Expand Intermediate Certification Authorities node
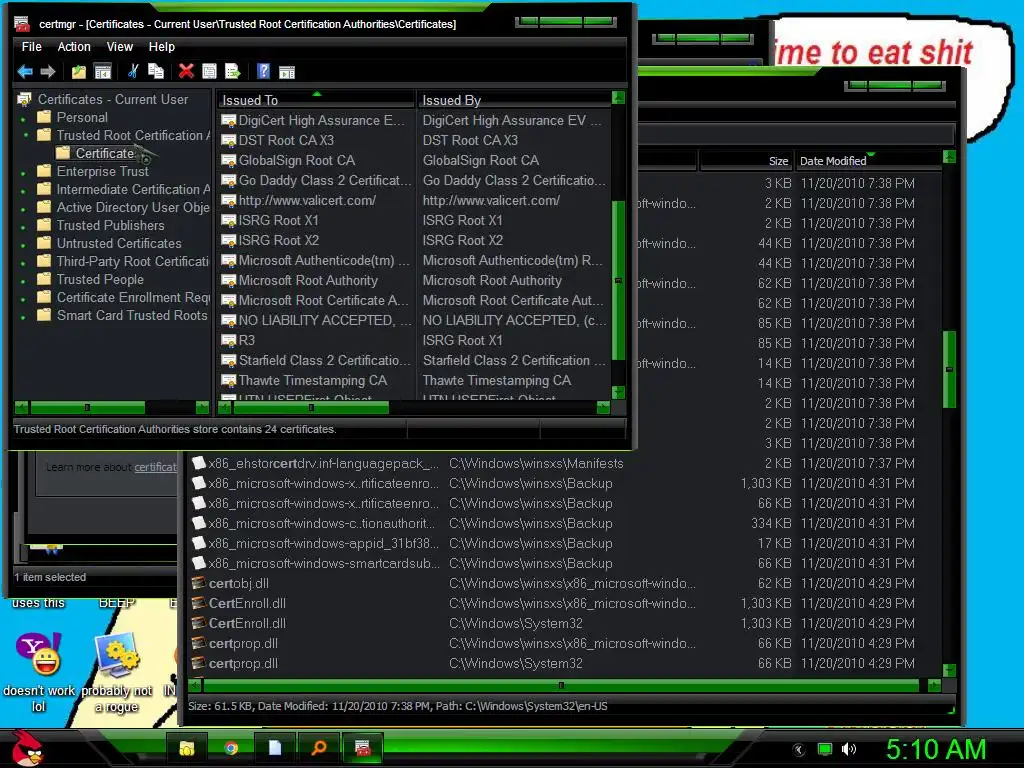 pyautogui.click(x=24, y=191)
